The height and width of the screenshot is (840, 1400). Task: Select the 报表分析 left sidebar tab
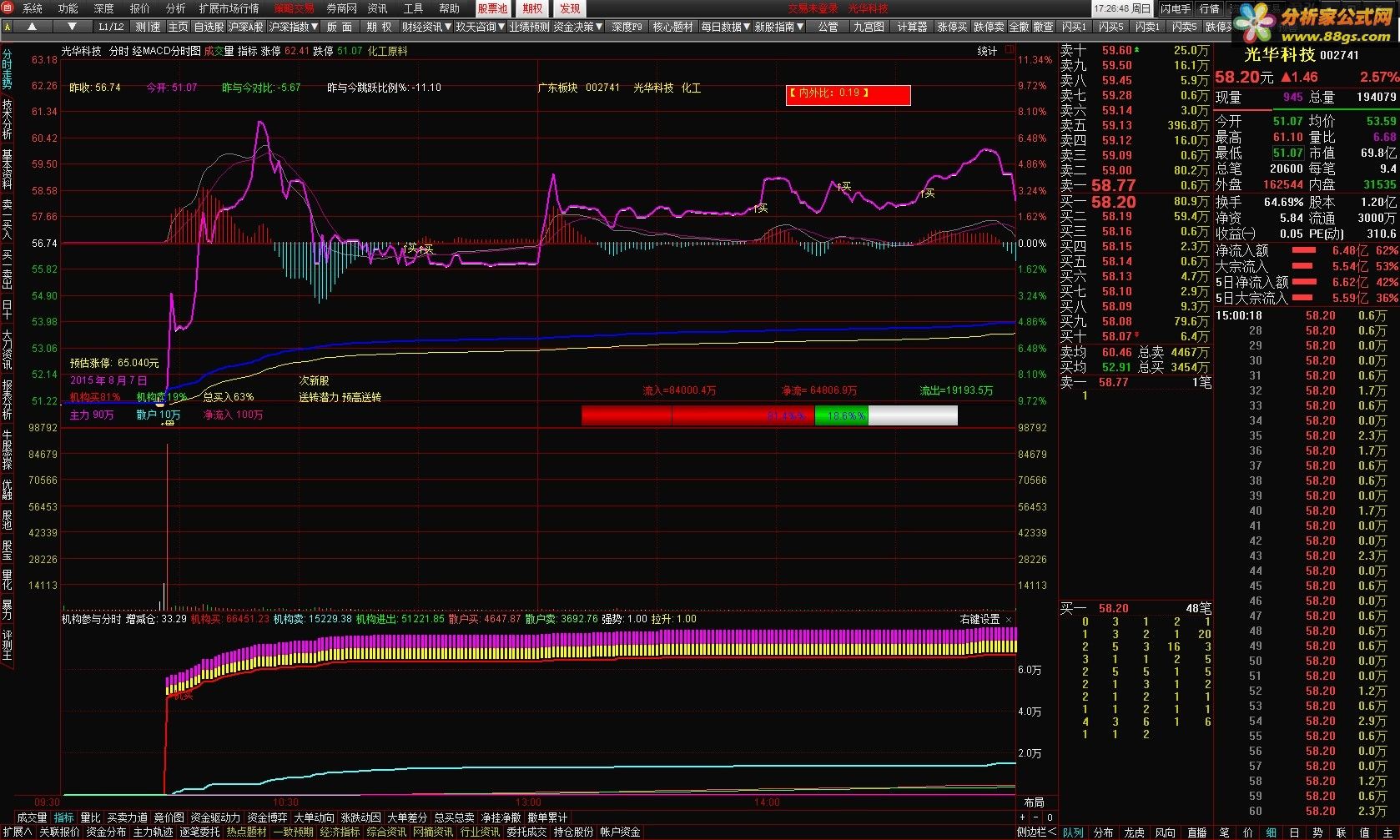(8, 400)
